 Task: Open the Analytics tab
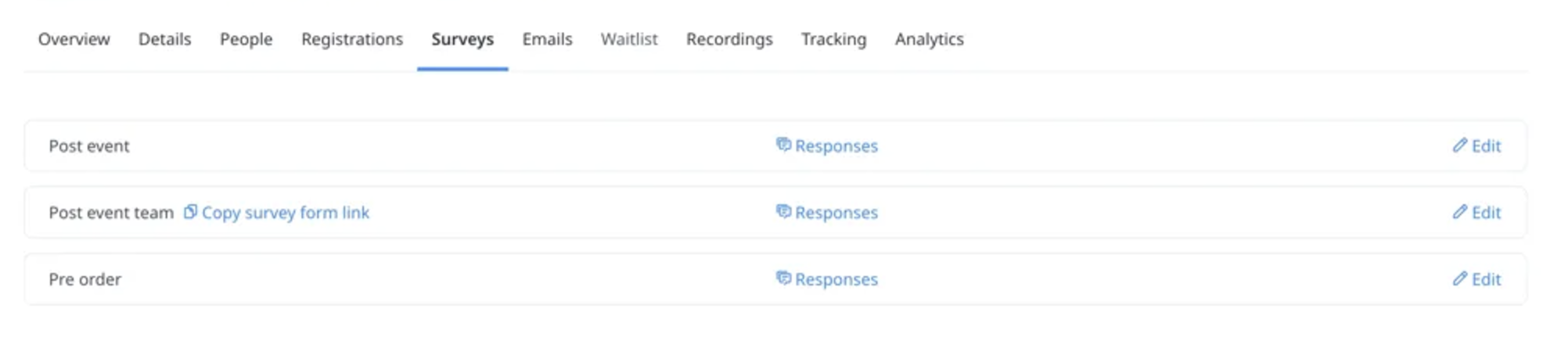[929, 39]
